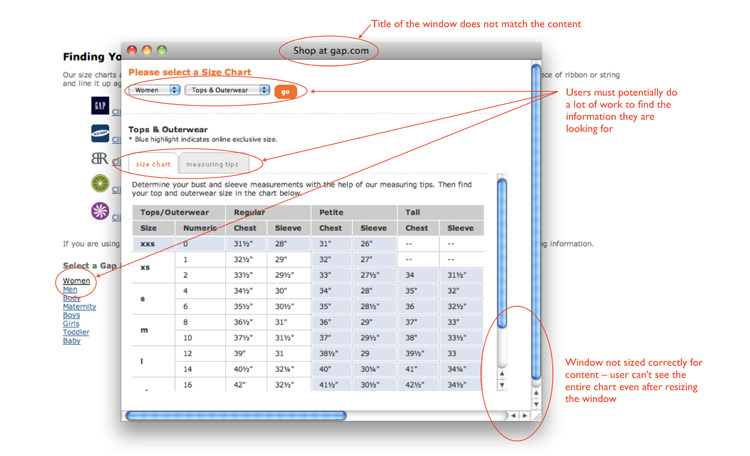Open the Baby size chart link
750x456 pixels.
[x=72, y=341]
